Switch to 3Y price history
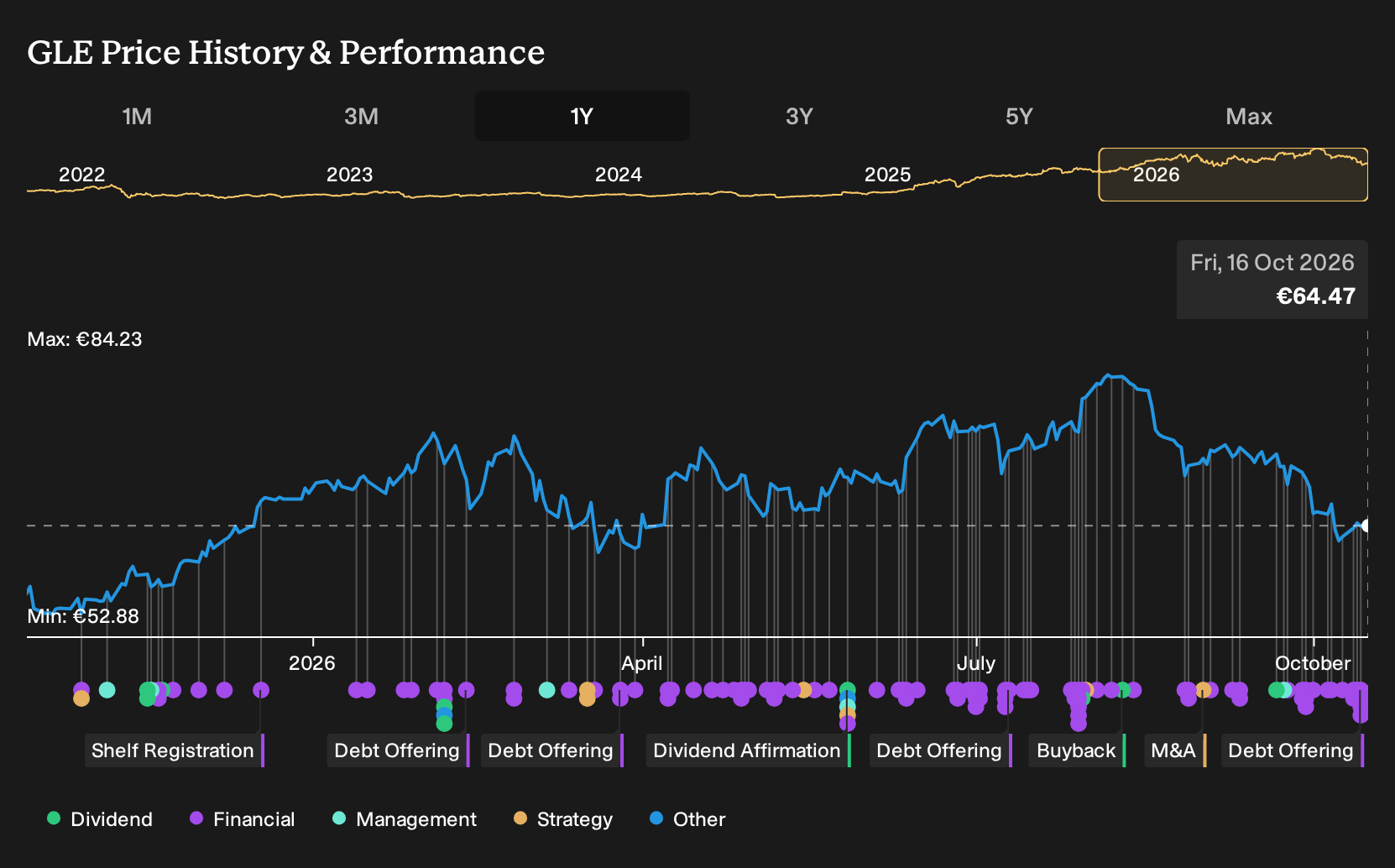Image resolution: width=1395 pixels, height=868 pixels. click(799, 116)
